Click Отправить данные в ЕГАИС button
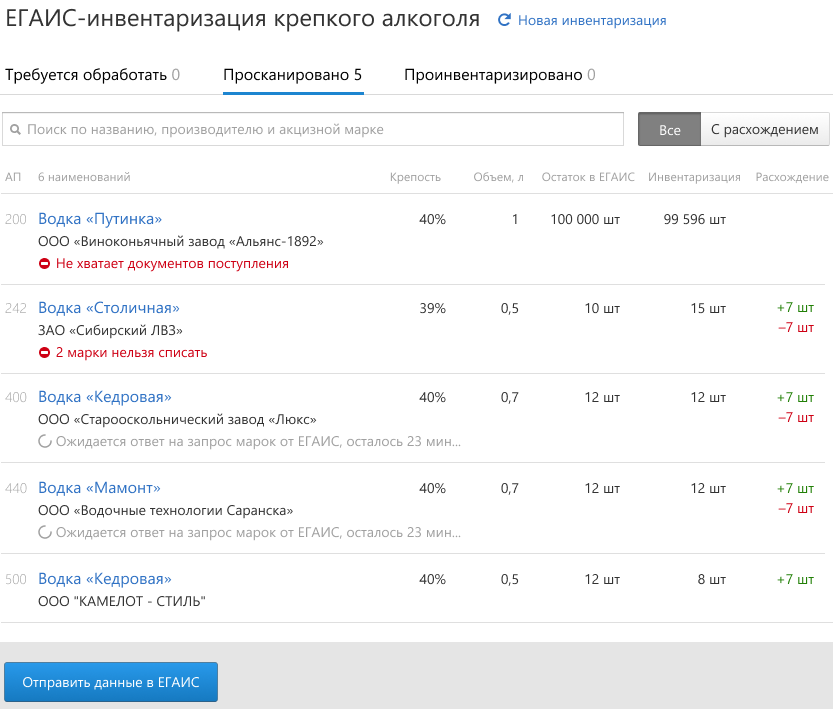Image resolution: width=833 pixels, height=709 pixels. (111, 682)
